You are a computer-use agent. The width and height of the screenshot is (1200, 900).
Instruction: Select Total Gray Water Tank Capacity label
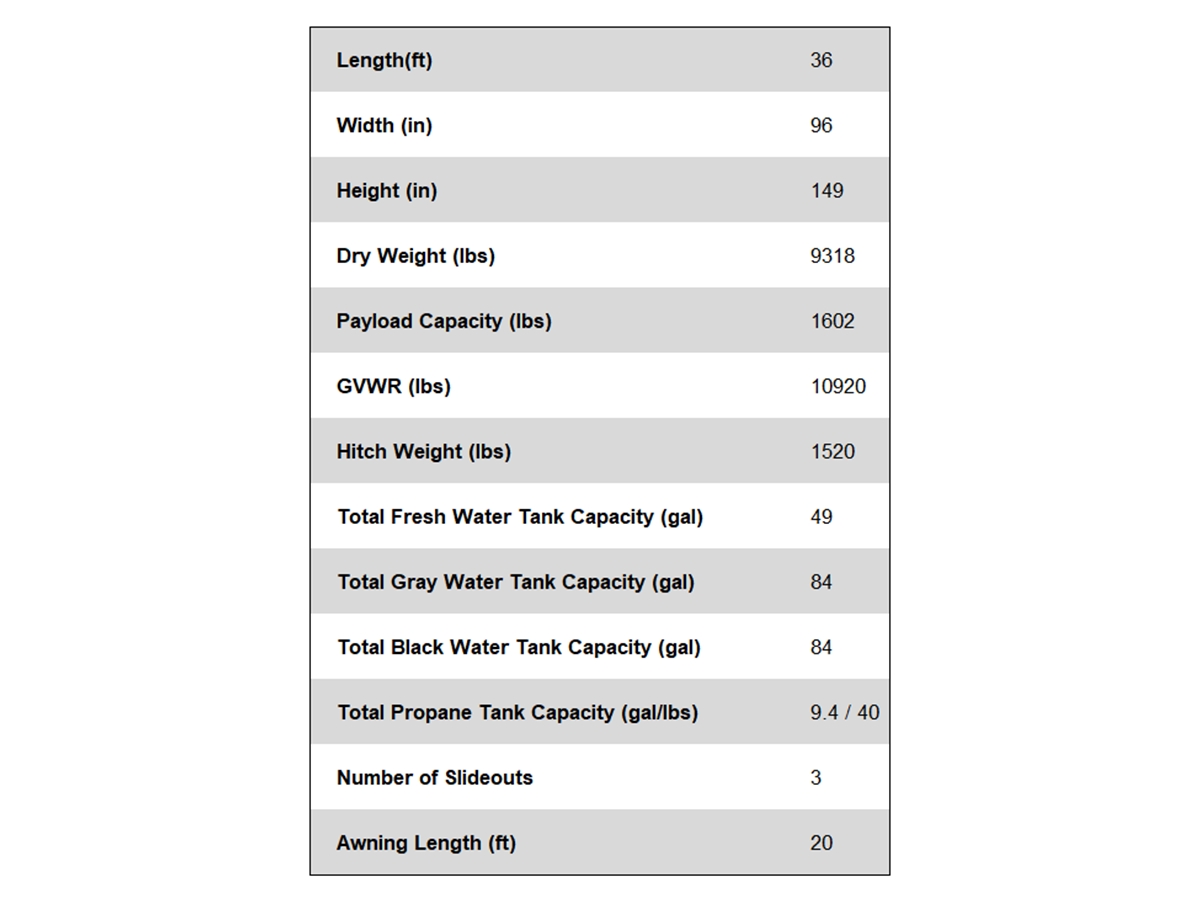pyautogui.click(x=515, y=582)
